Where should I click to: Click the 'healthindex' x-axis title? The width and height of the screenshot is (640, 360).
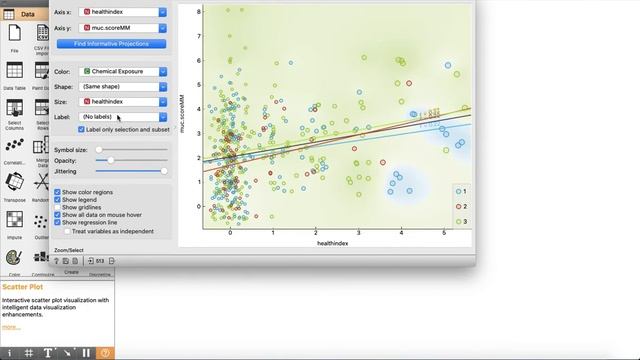pos(333,243)
